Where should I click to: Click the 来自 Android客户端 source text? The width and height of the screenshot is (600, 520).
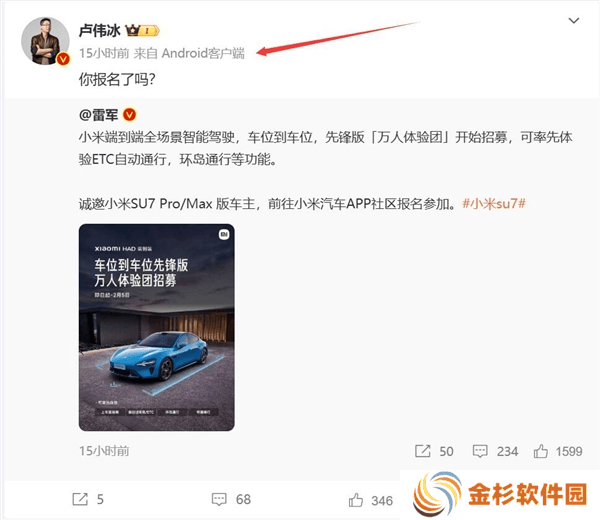[189, 53]
